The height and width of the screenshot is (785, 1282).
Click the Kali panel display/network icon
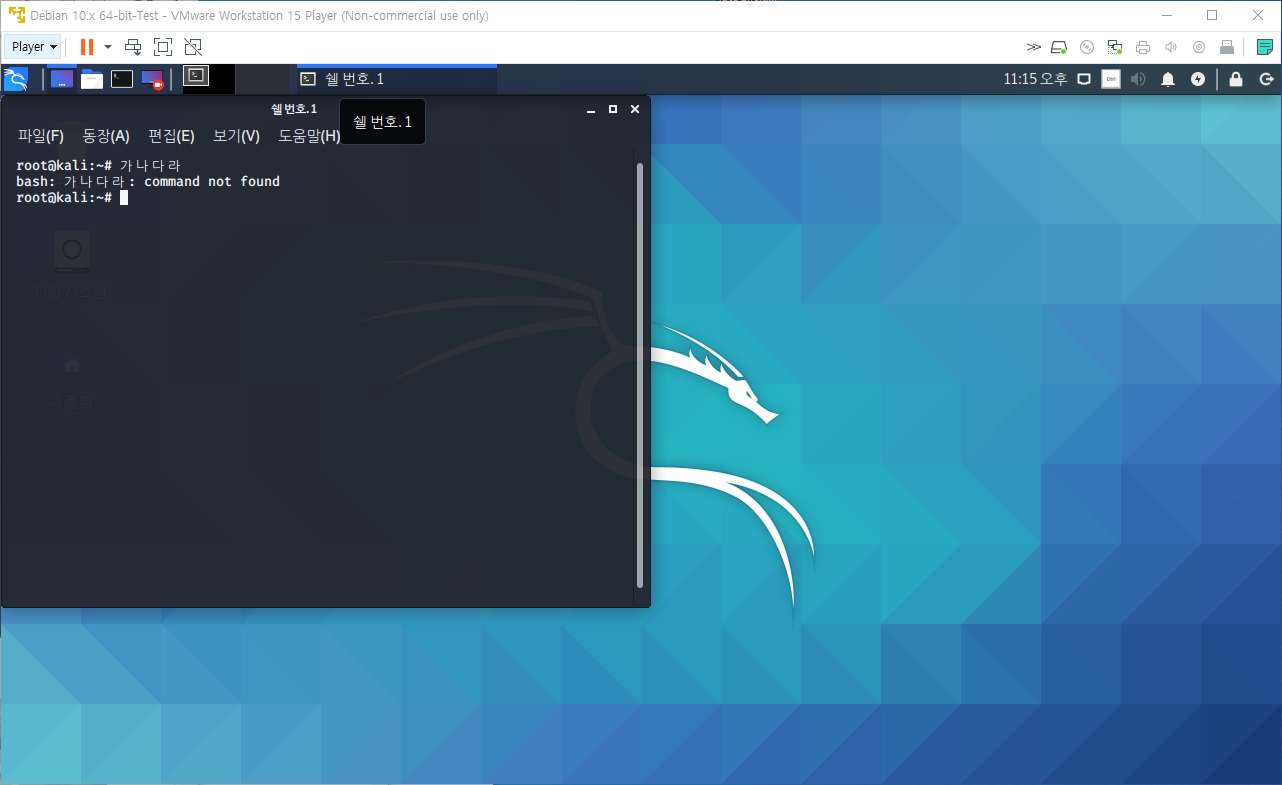click(x=1084, y=79)
